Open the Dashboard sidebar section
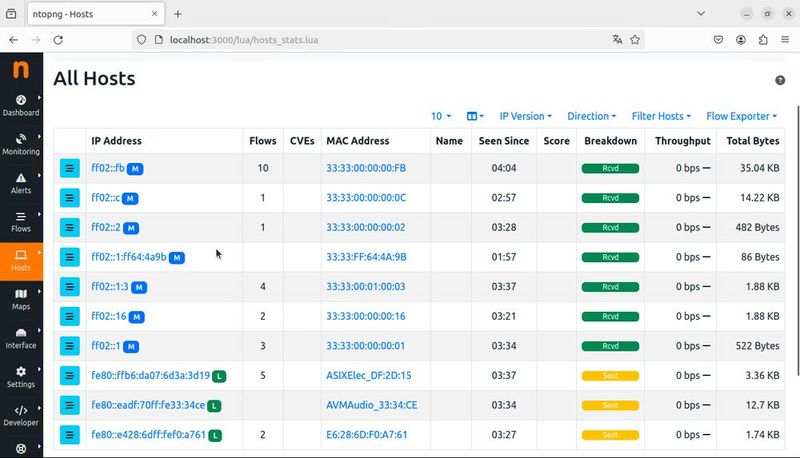Image resolution: width=800 pixels, height=458 pixels. pos(21,104)
